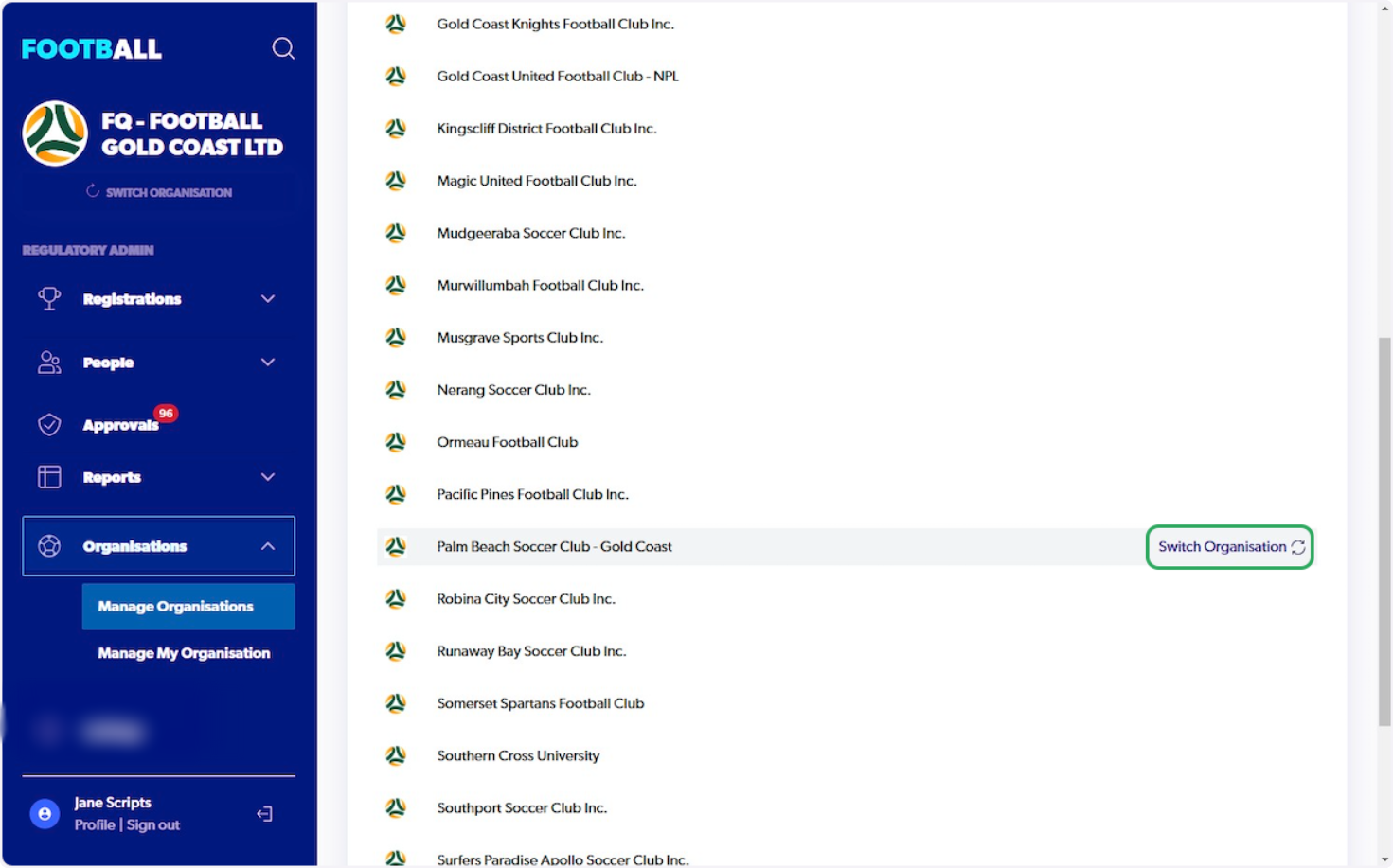Click the Registrations trophy icon
Screen dimensions: 1393x868
pyautogui.click(x=49, y=299)
